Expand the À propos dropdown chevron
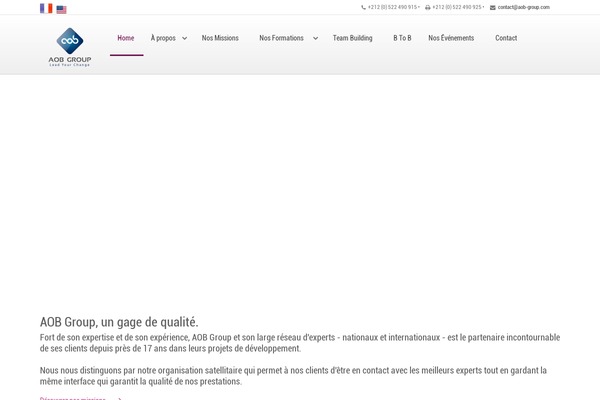The image size is (600, 400). (x=184, y=38)
